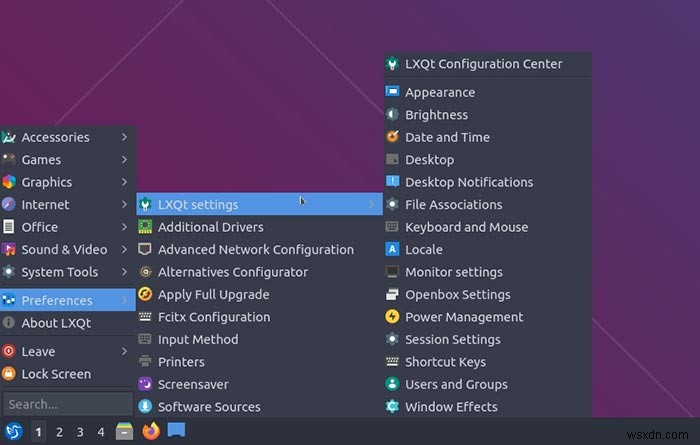Click the Screensaver moon icon
This screenshot has height=445, width=700.
point(145,384)
